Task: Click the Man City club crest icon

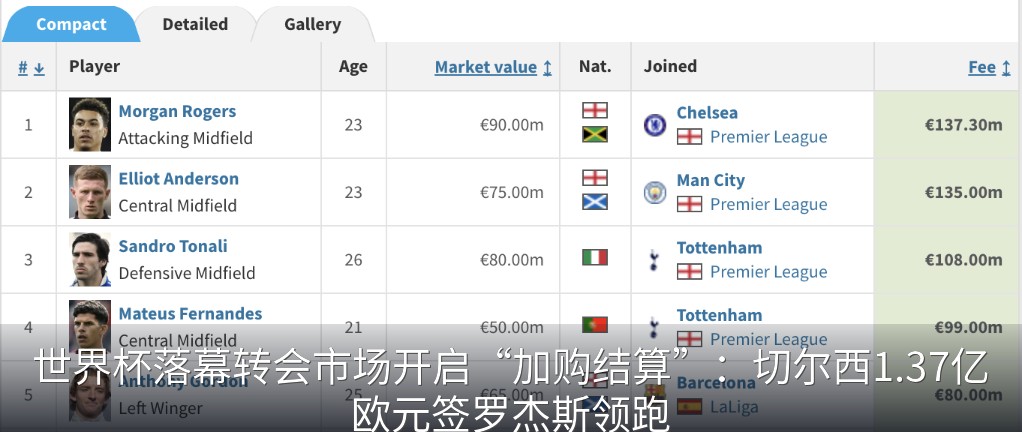Action: [654, 192]
